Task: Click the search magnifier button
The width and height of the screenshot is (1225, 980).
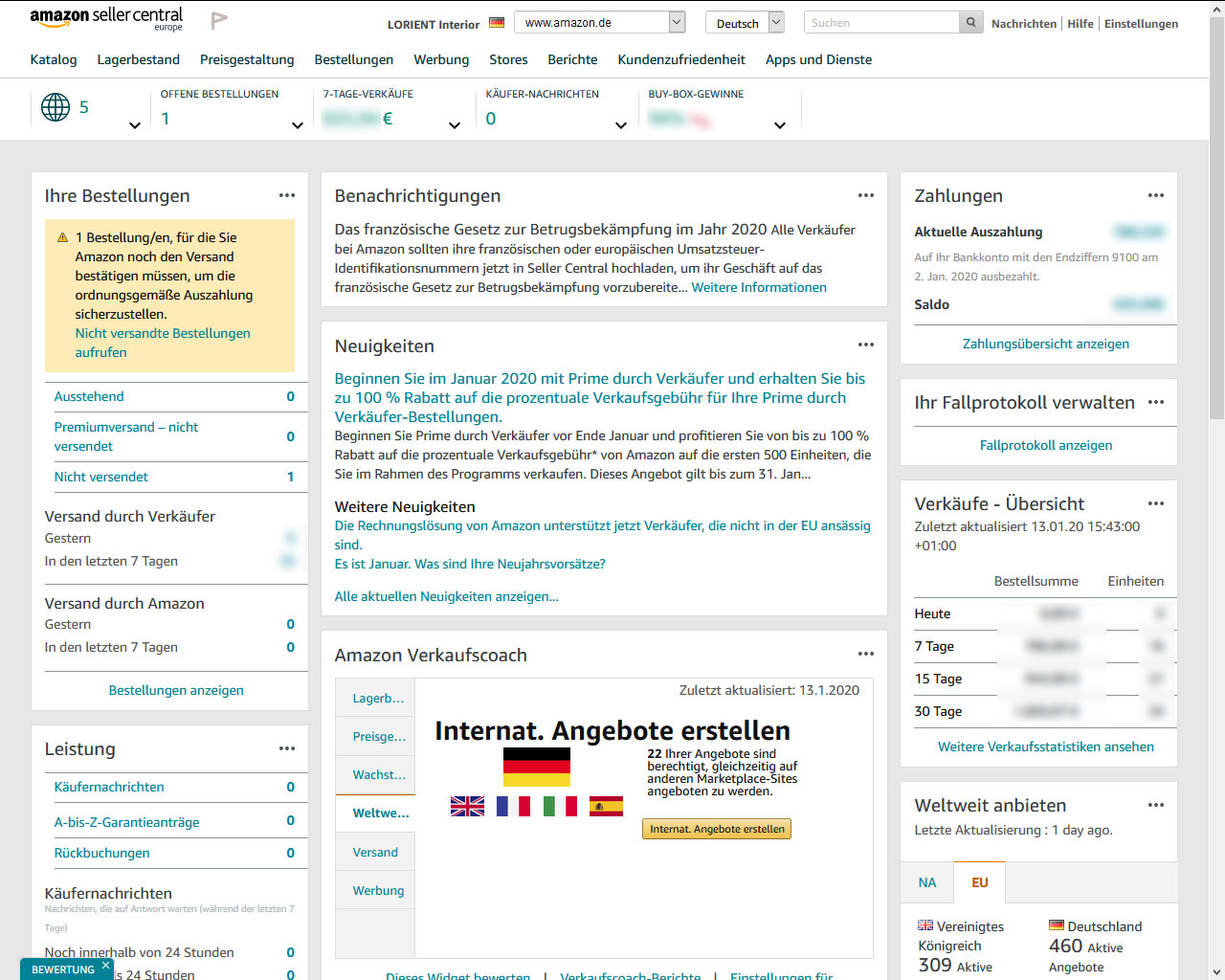Action: coord(971,23)
